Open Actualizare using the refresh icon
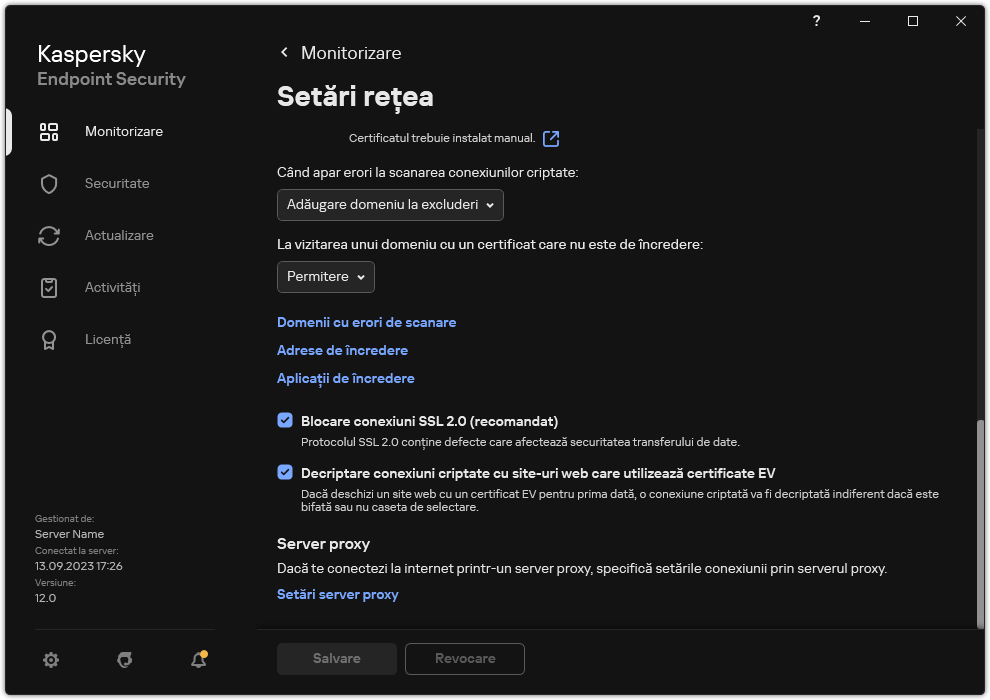 click(x=49, y=235)
